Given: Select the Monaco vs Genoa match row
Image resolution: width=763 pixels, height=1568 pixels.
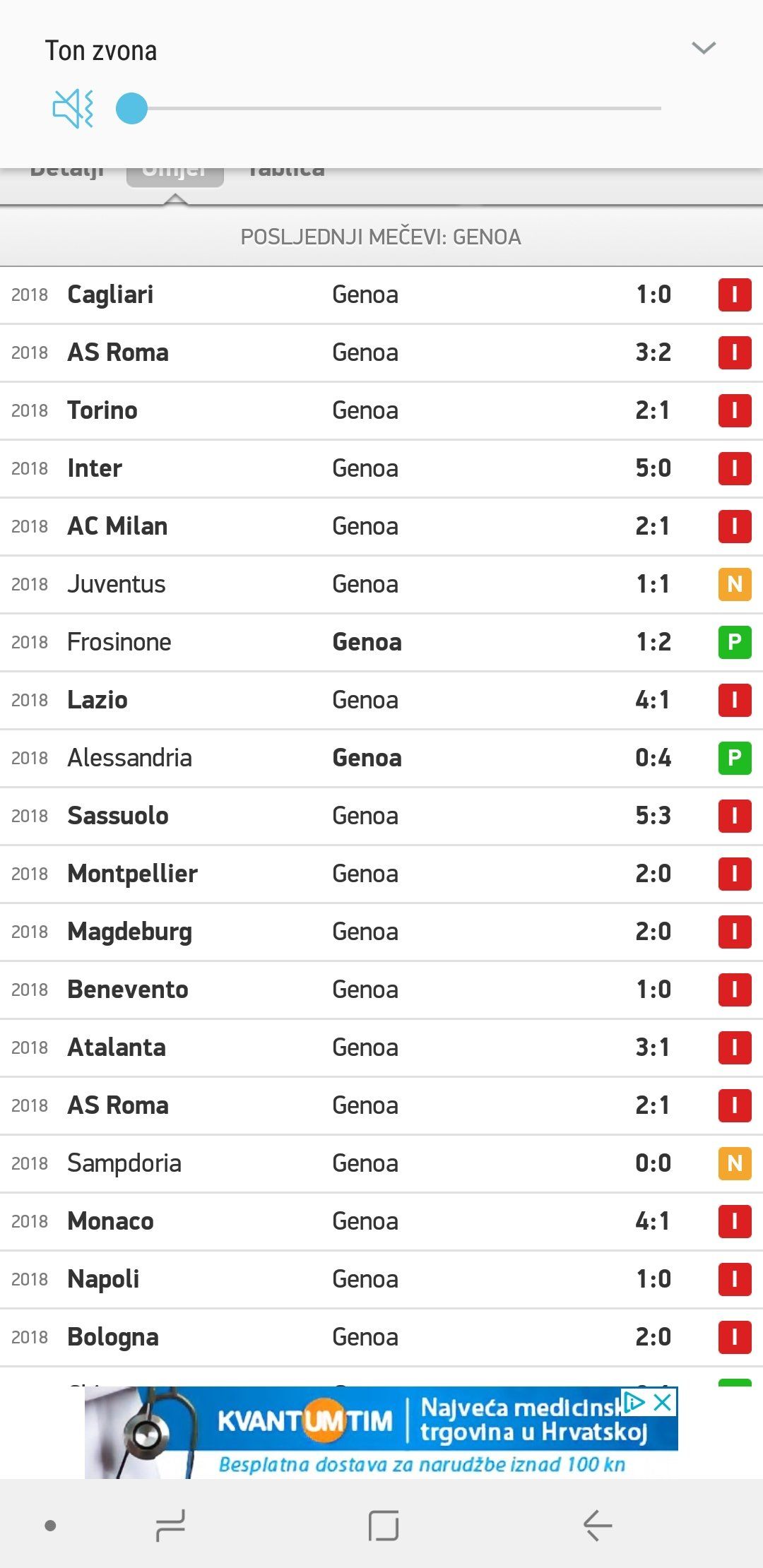Looking at the screenshot, I should pyautogui.click(x=353, y=1221).
